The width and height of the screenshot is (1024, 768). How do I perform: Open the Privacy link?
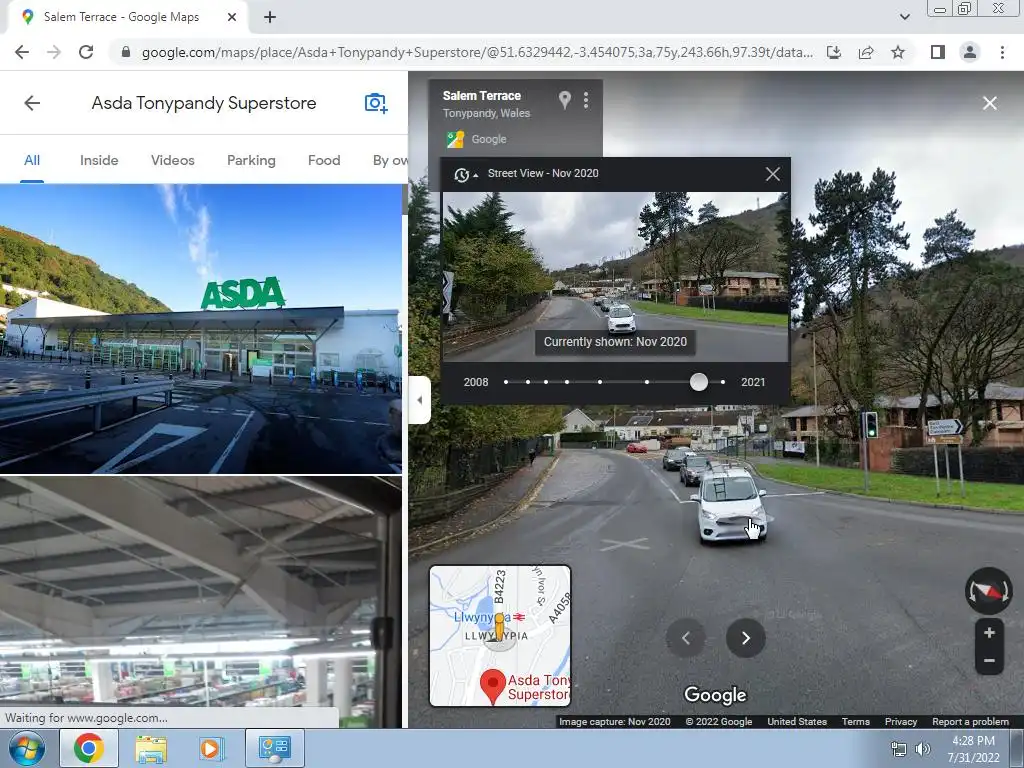click(x=901, y=722)
